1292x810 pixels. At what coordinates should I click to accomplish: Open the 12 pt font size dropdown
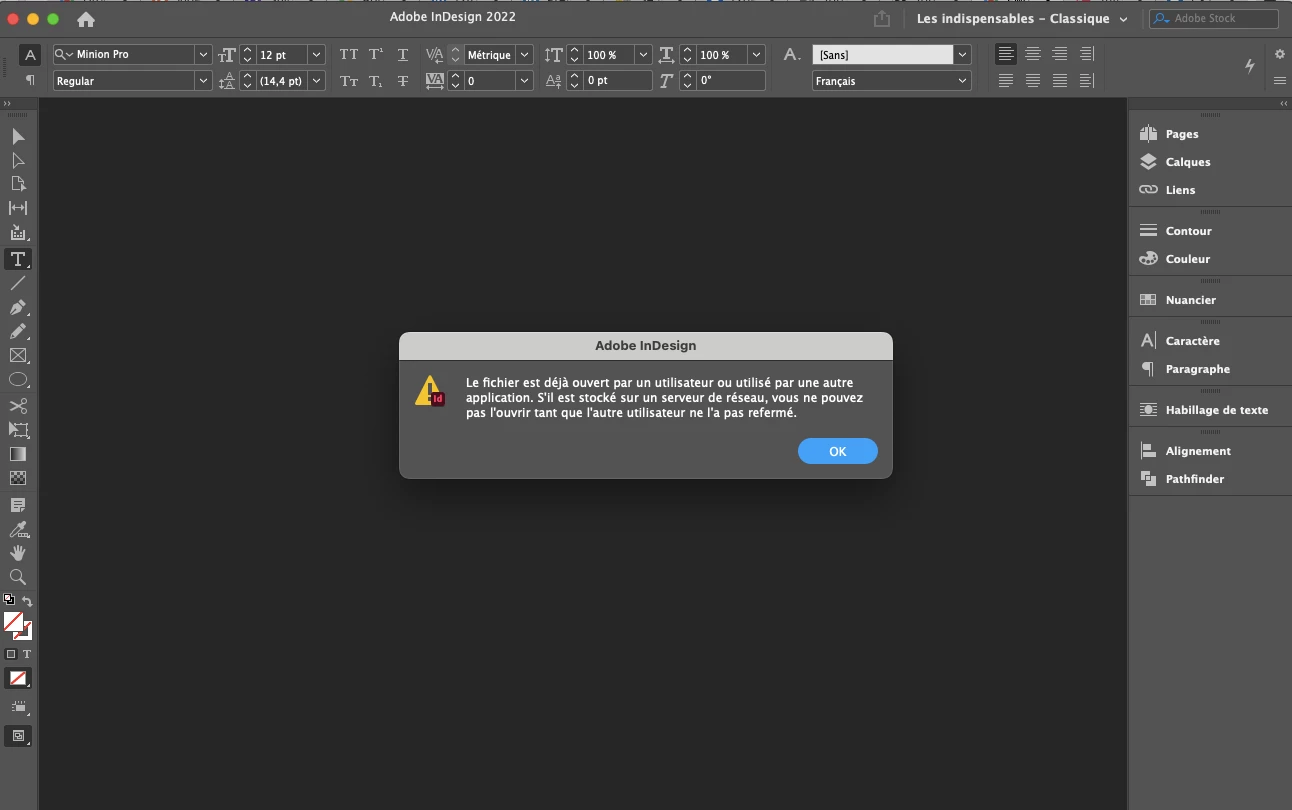click(317, 55)
